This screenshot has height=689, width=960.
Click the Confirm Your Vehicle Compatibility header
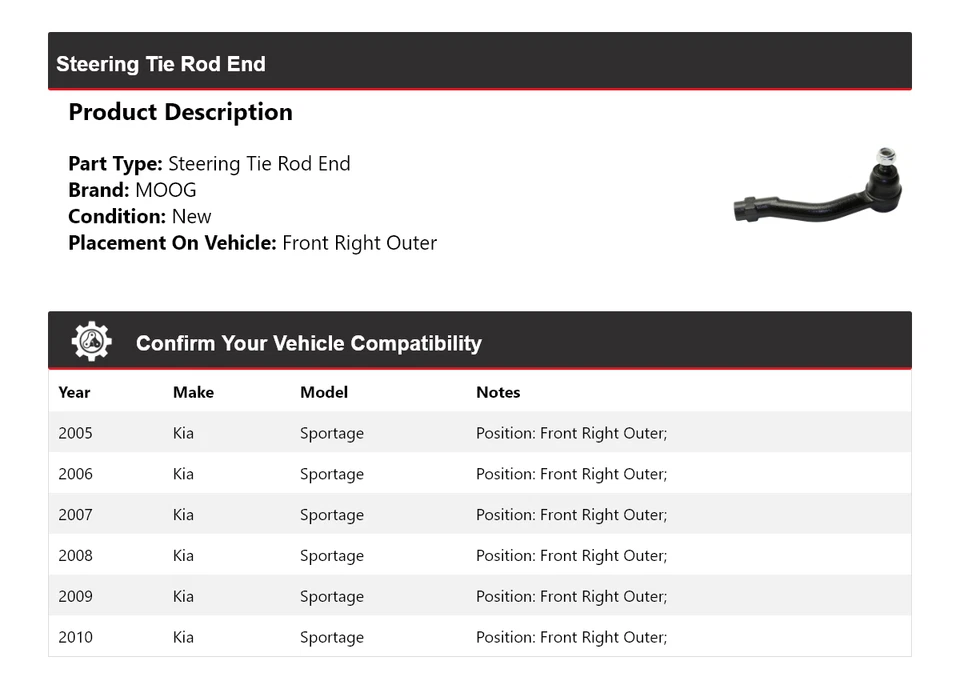308,343
